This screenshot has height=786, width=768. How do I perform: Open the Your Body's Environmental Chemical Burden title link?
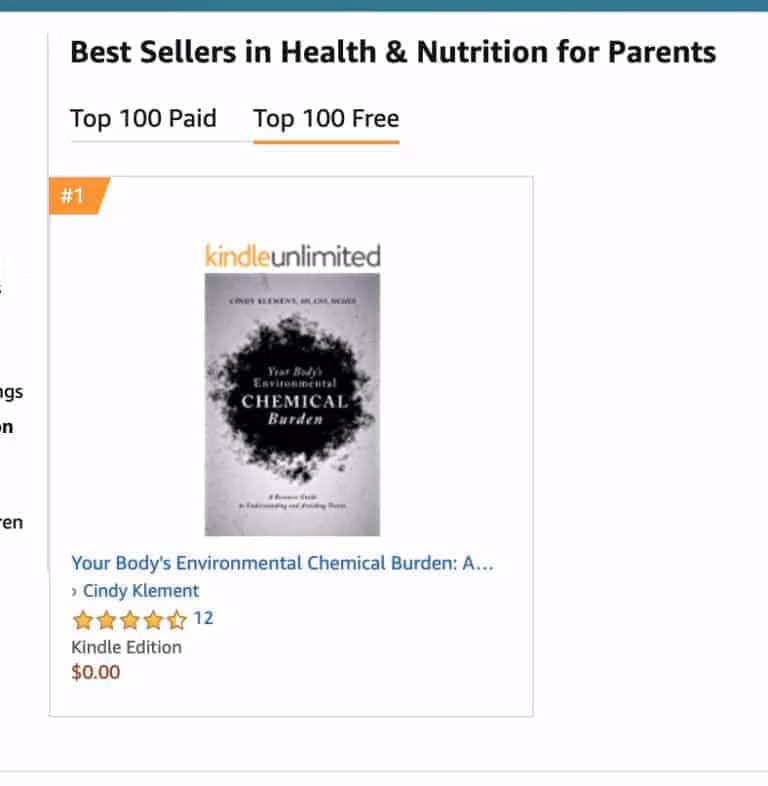click(282, 563)
